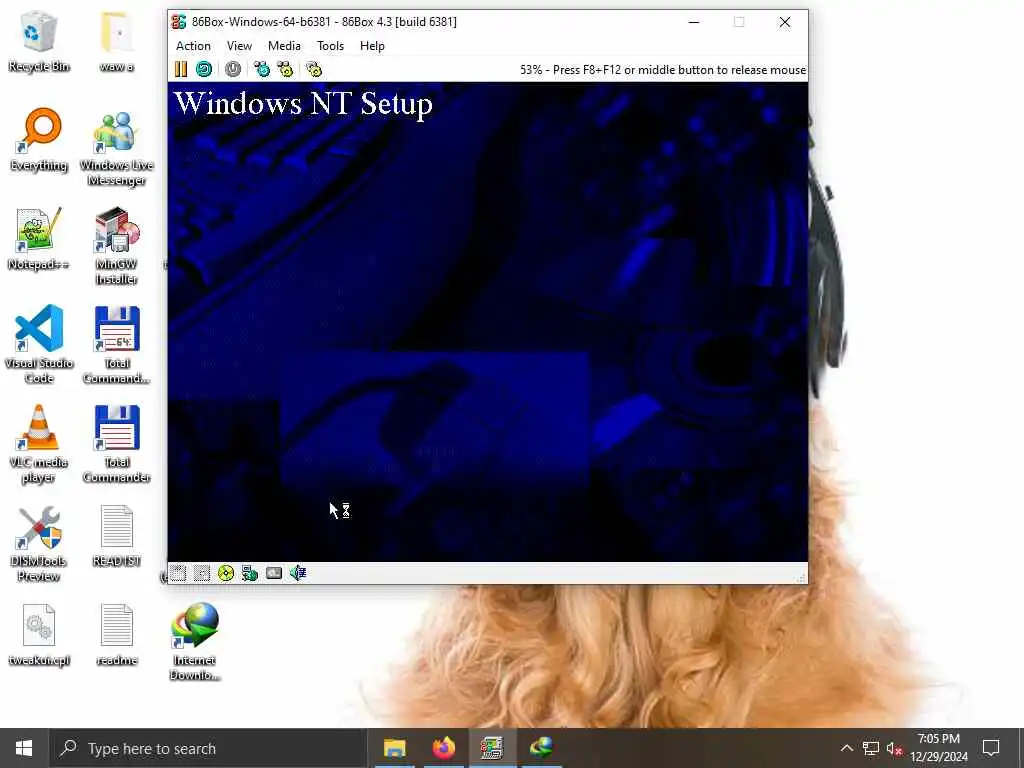Open the clock showing 7:05 PM
Image resolution: width=1024 pixels, height=768 pixels.
point(939,748)
